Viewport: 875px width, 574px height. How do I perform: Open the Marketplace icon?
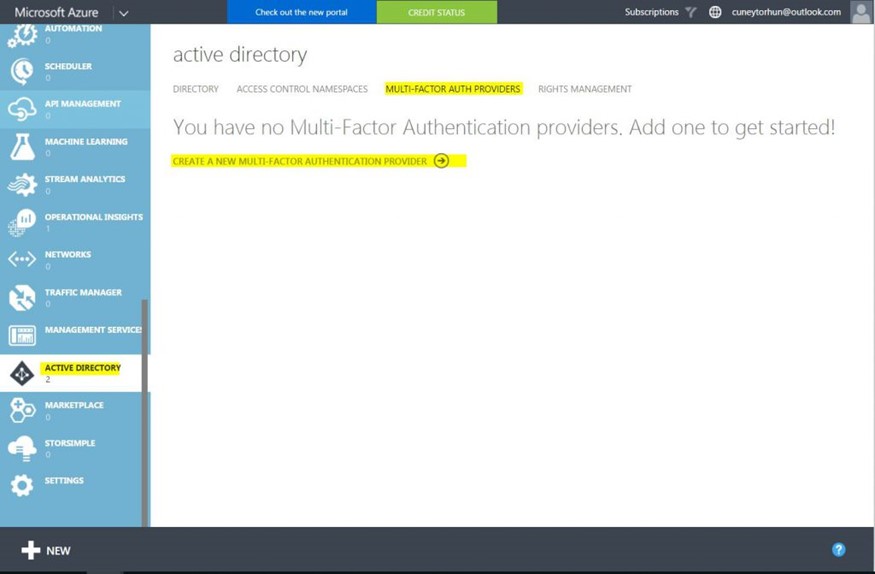22,411
